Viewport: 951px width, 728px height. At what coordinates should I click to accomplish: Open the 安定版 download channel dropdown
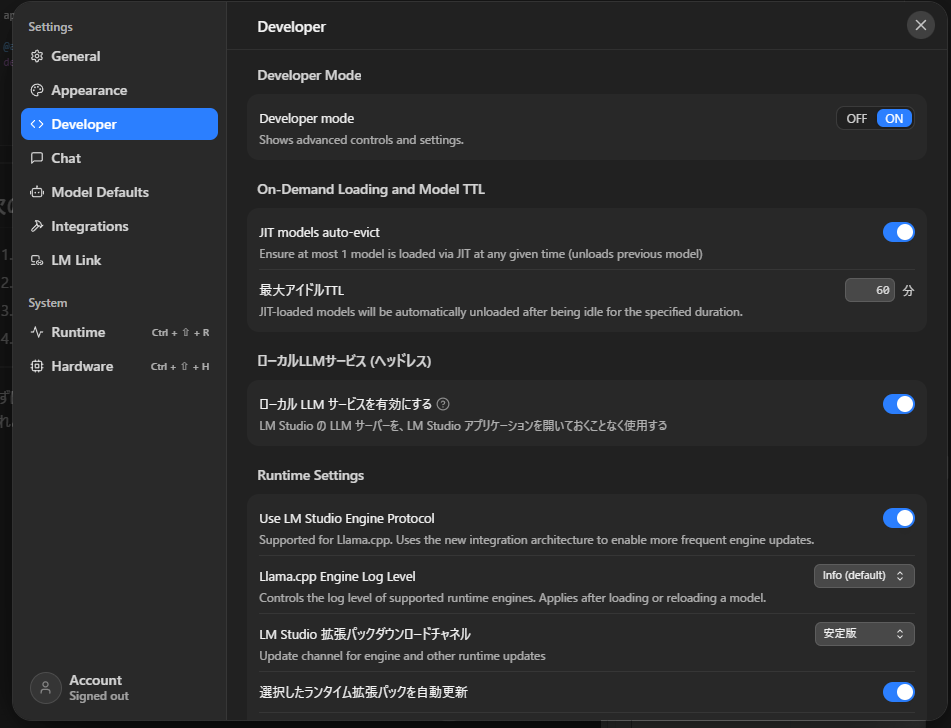tap(864, 634)
